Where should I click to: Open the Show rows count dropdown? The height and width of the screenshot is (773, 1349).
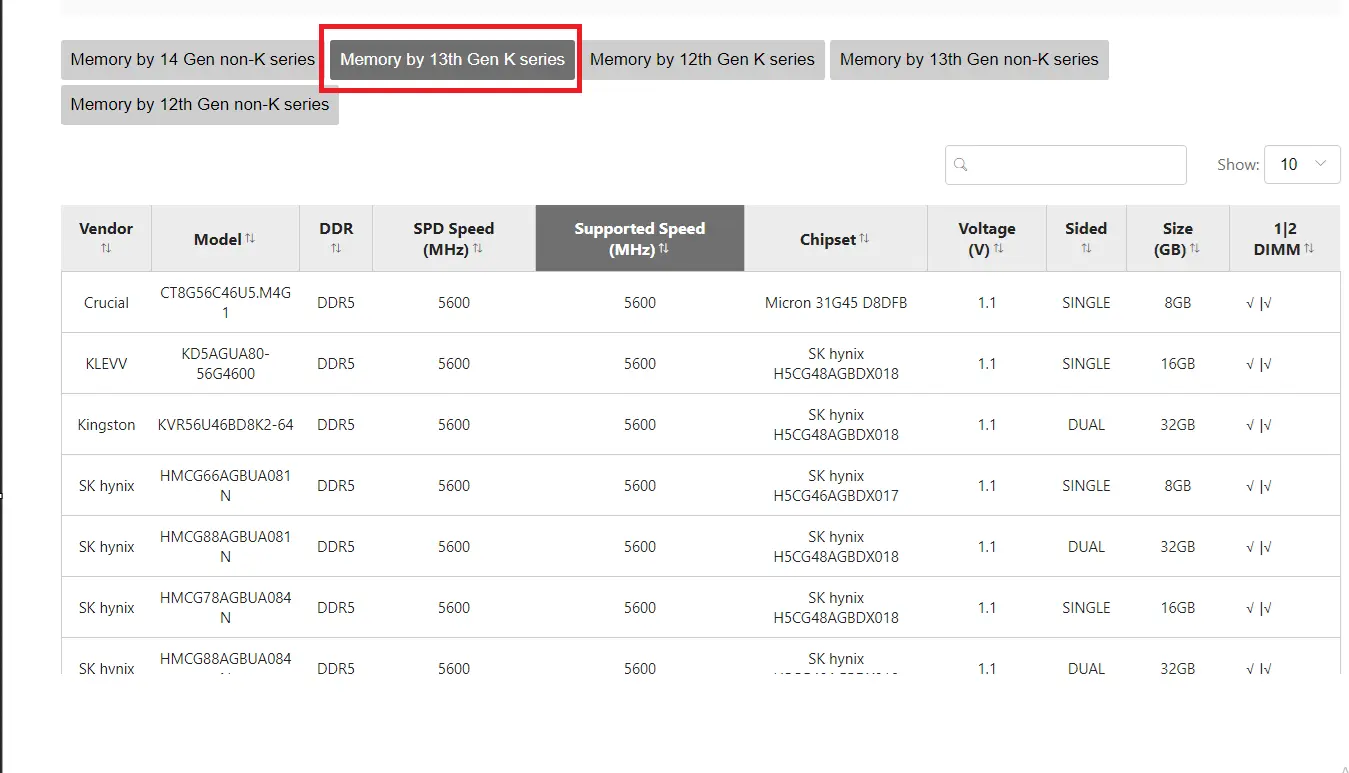1302,164
